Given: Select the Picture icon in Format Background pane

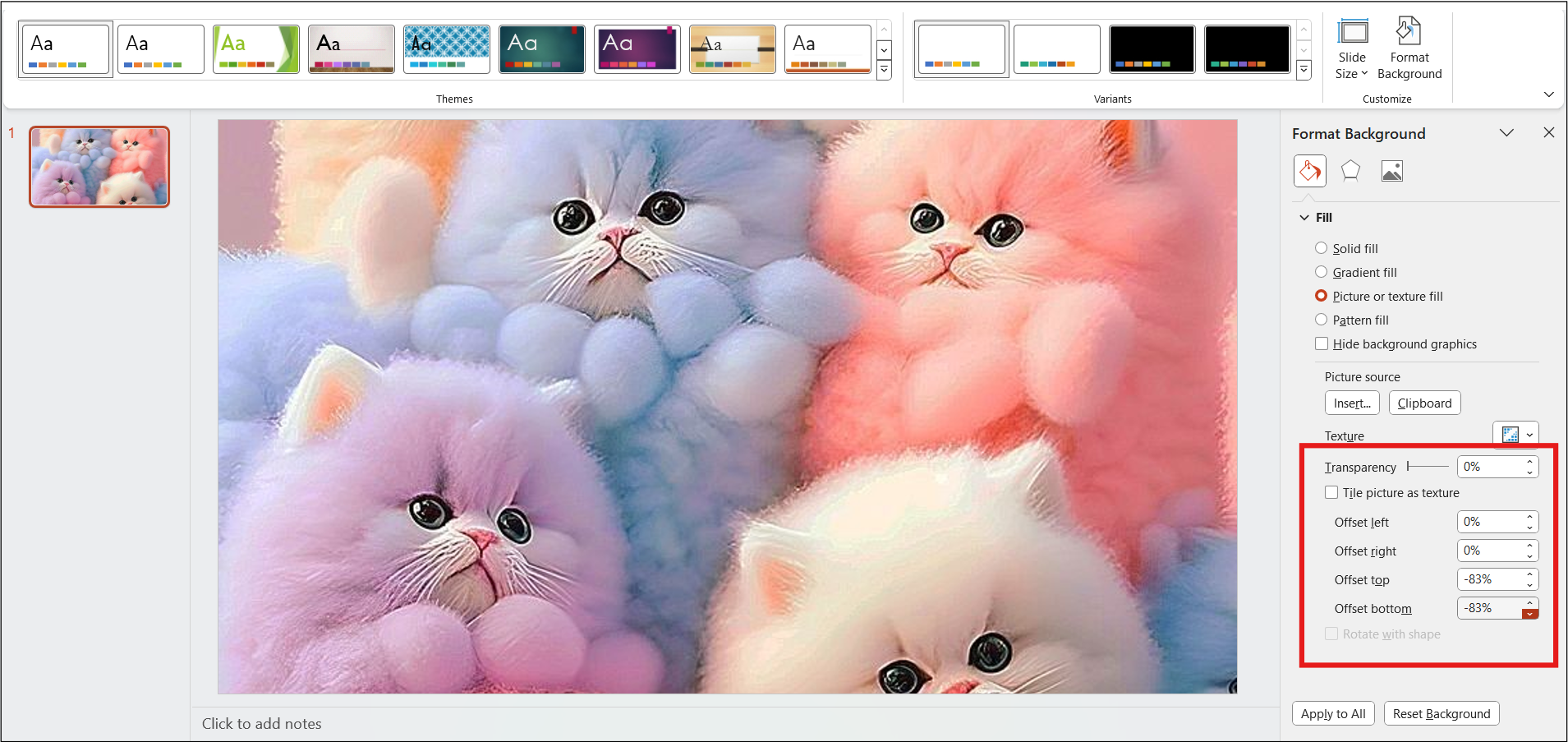Looking at the screenshot, I should (x=1391, y=171).
